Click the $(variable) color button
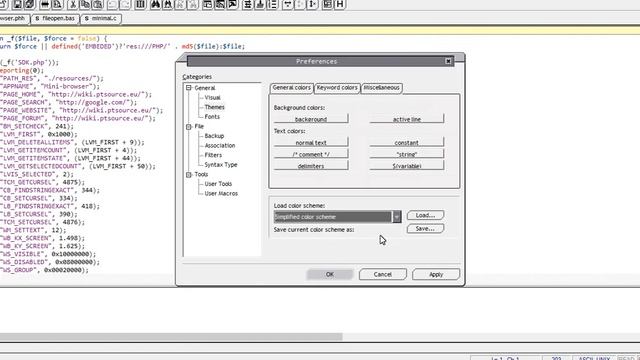 (407, 166)
